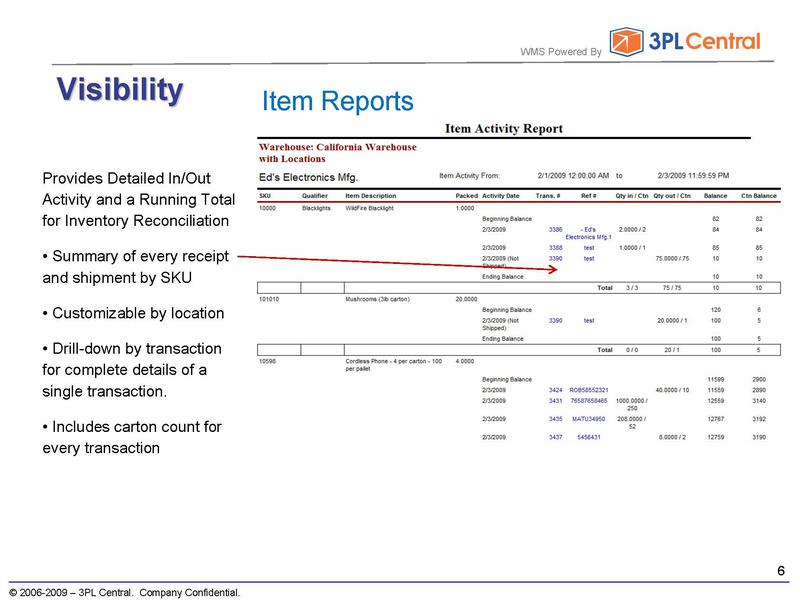
Task: Click the 'Item Description' column header
Action: [x=371, y=196]
